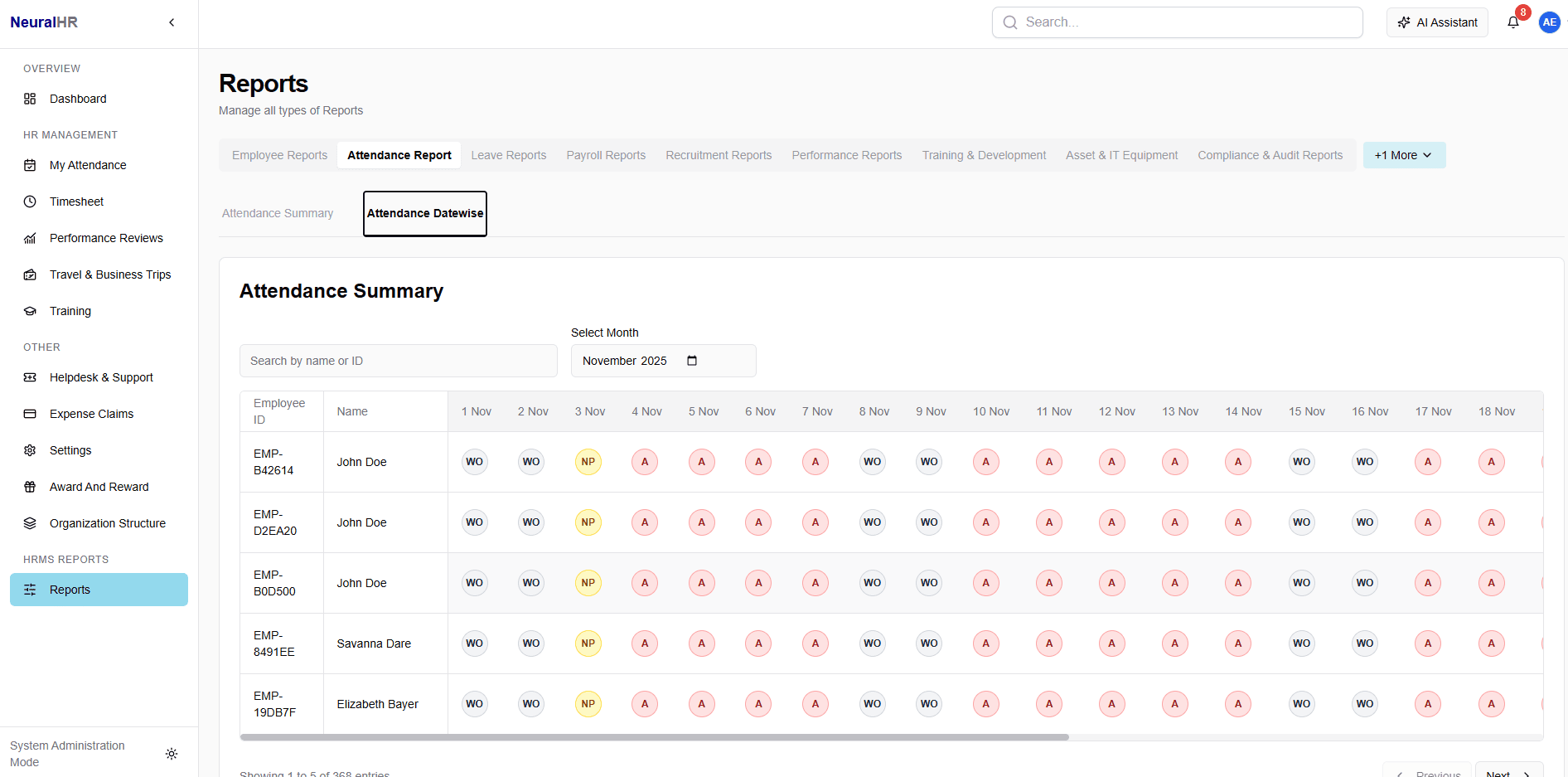1568x777 pixels.
Task: Click 15 Nov WO badge in EMP-D2EA20 row
Action: pos(1302,522)
